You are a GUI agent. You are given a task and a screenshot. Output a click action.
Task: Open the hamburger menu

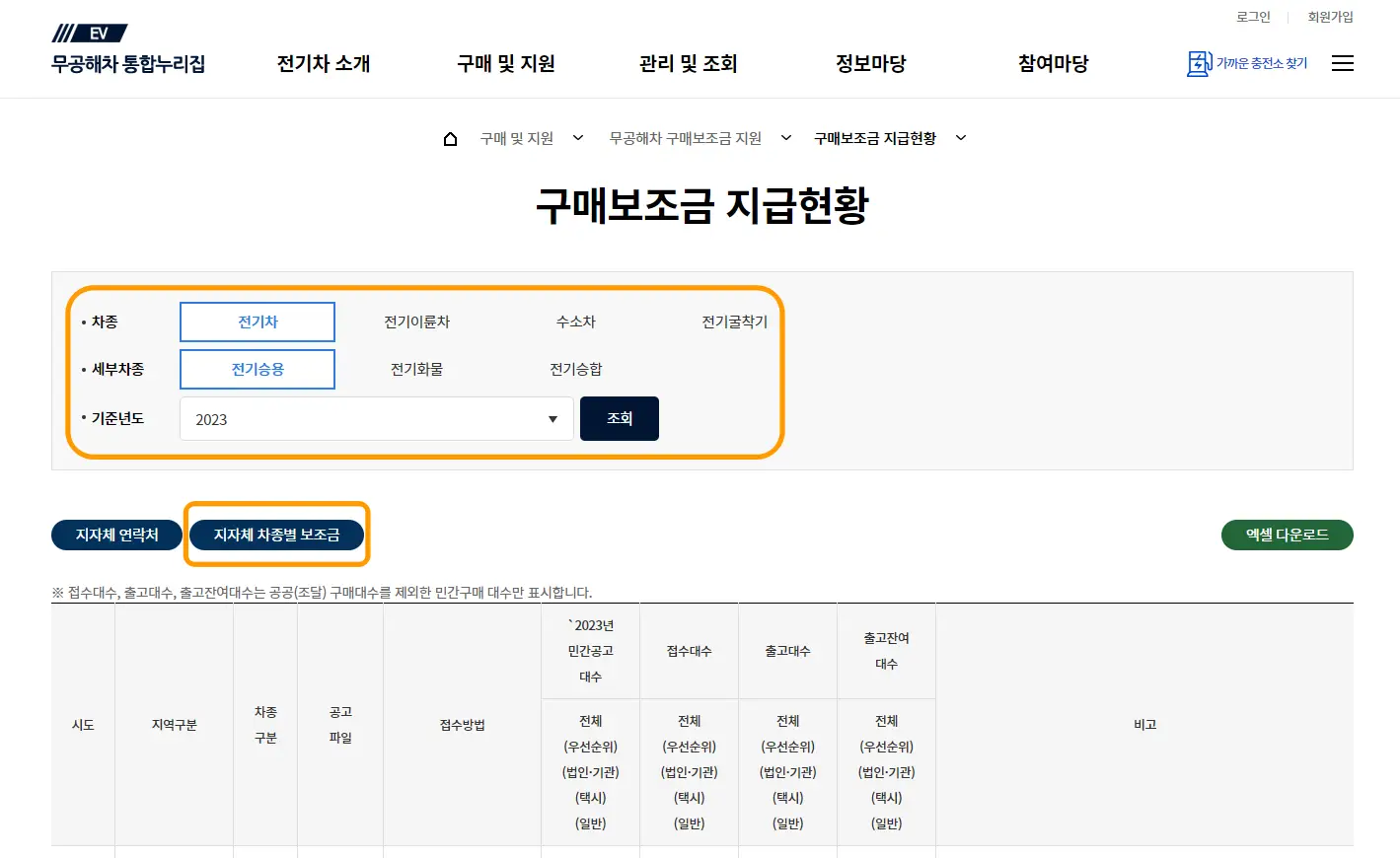pyautogui.click(x=1342, y=62)
